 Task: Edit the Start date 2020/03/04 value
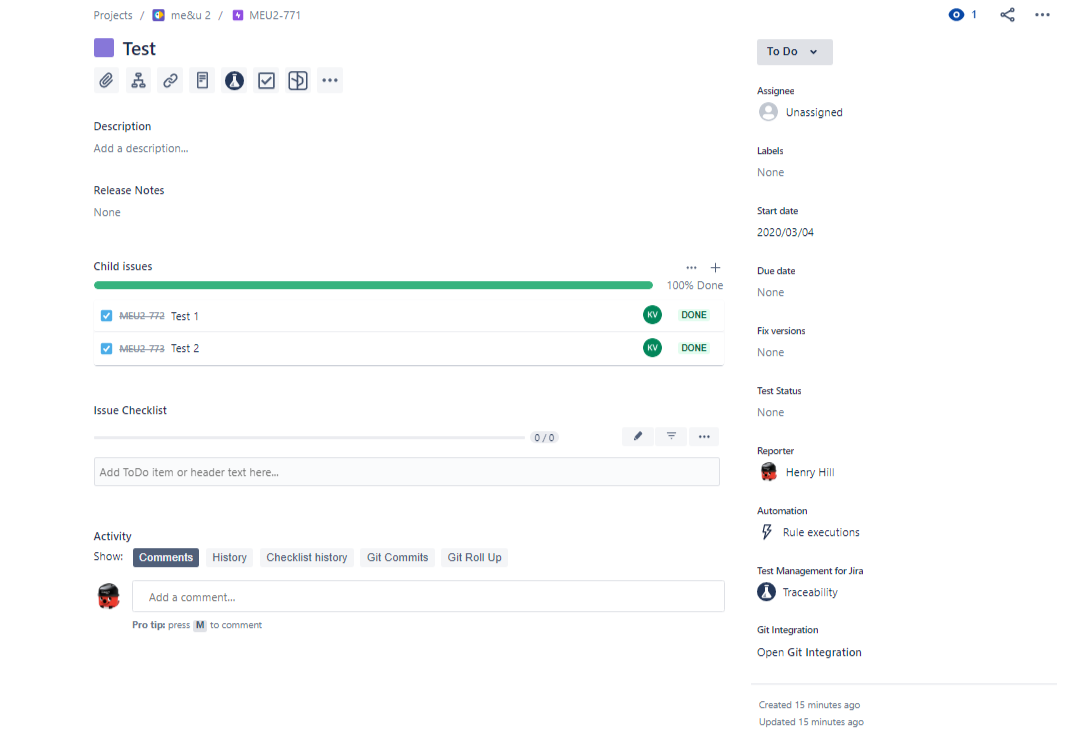[x=785, y=232]
